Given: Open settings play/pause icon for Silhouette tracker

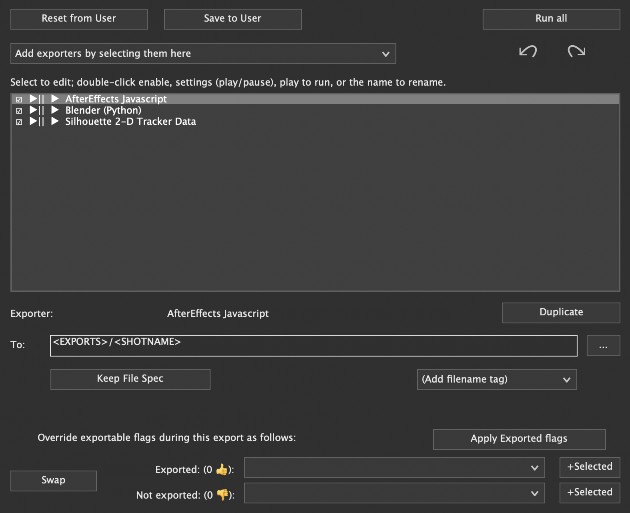Looking at the screenshot, I should [37, 122].
